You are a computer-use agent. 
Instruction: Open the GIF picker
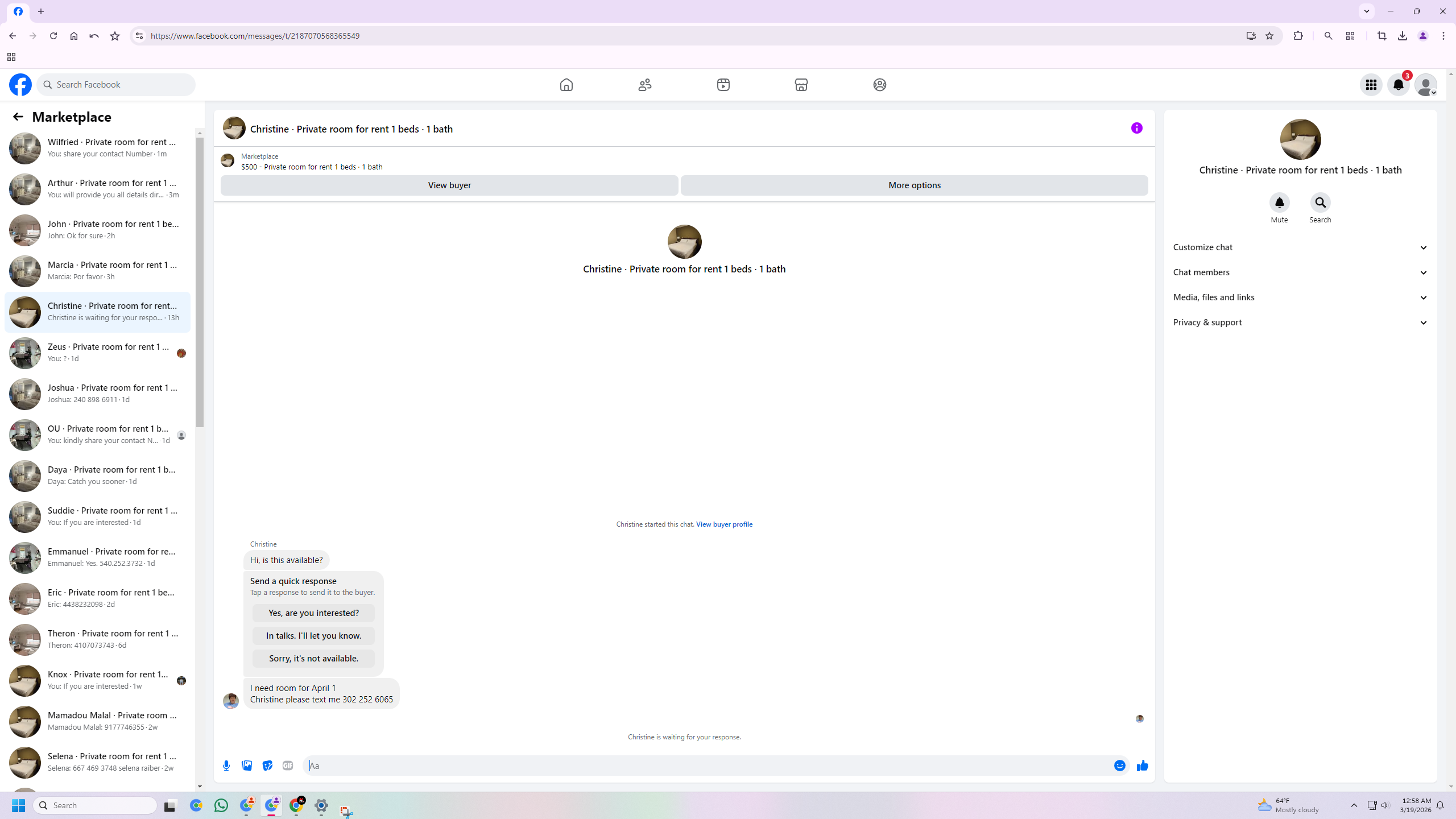coord(288,766)
